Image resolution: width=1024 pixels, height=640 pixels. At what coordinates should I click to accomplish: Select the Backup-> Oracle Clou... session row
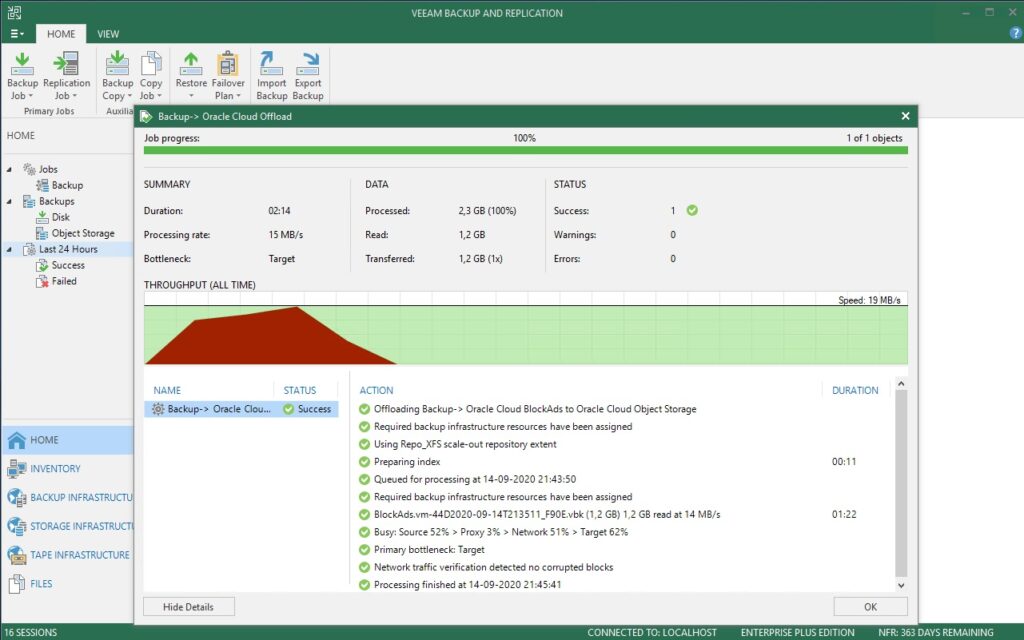click(241, 409)
